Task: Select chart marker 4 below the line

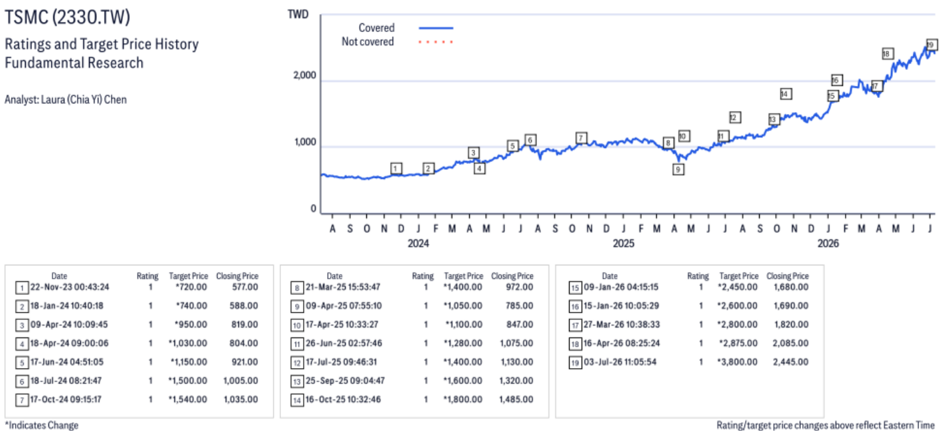Action: coord(479,169)
